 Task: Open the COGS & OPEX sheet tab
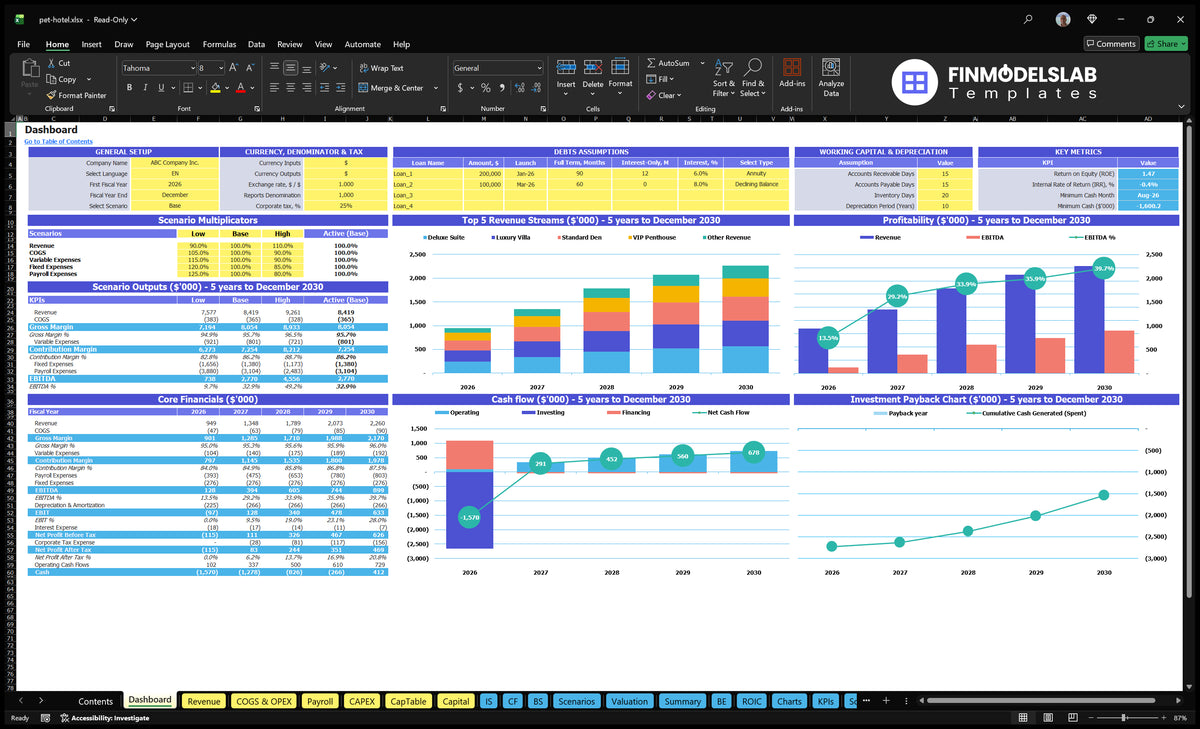[264, 701]
